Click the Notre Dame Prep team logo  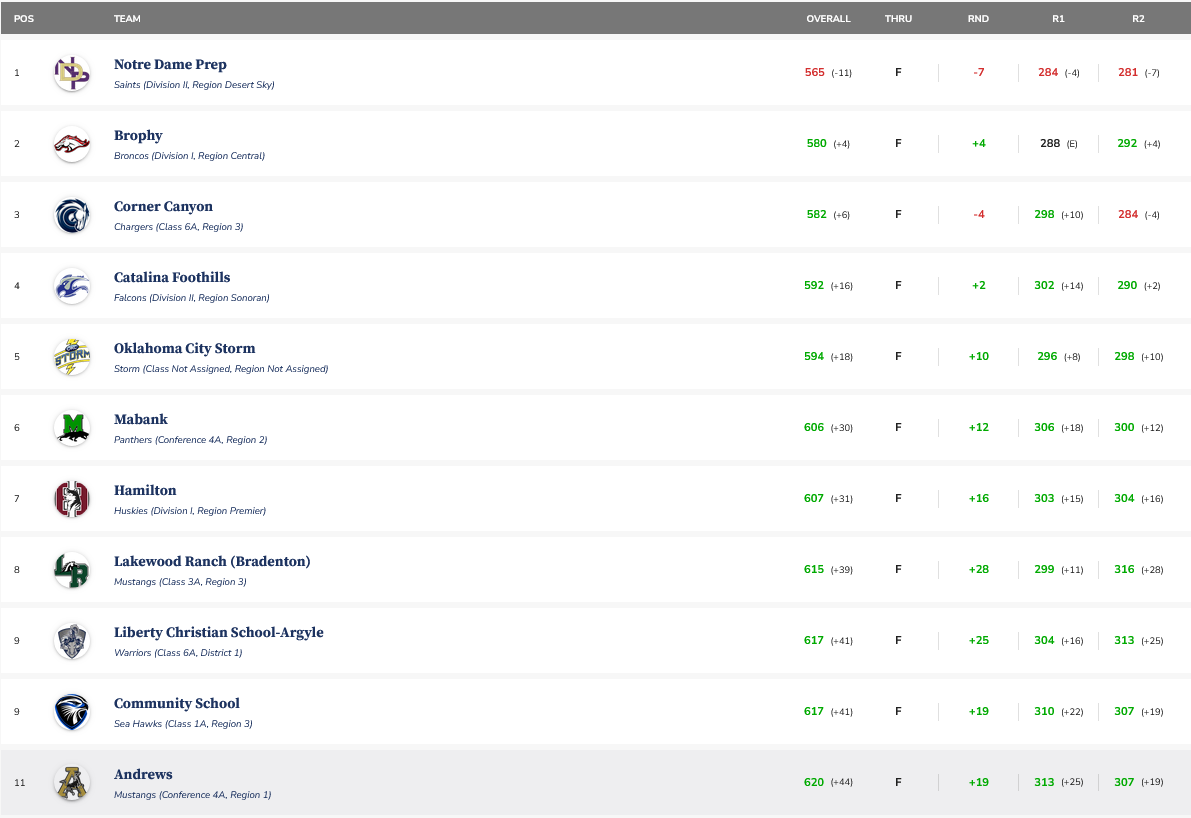point(72,73)
